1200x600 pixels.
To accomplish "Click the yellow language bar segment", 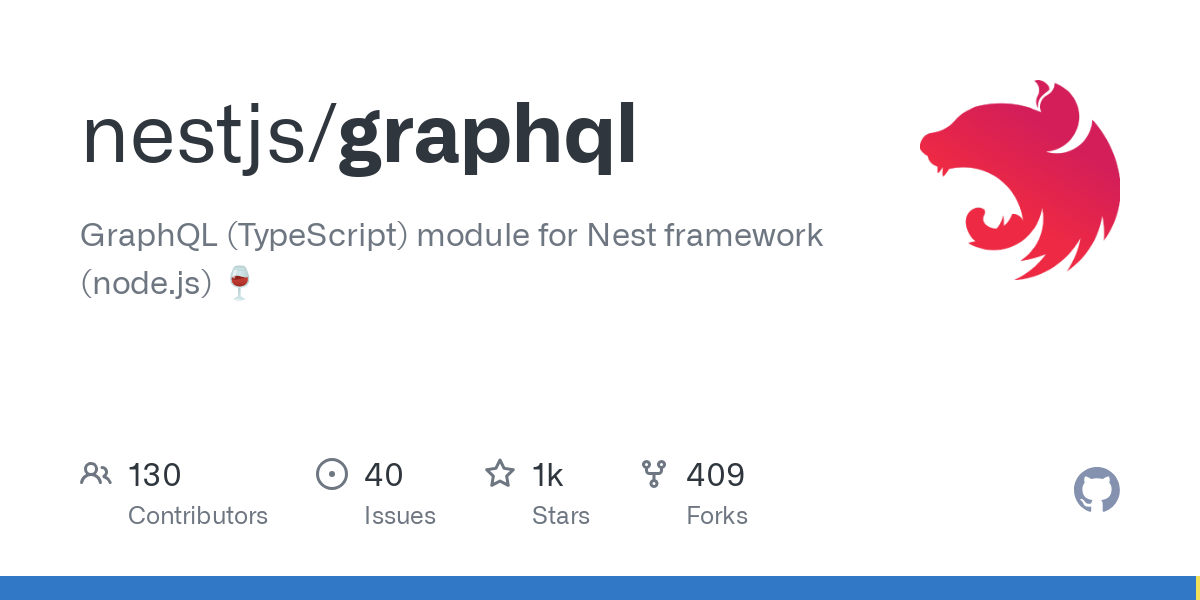I will coord(1197,588).
